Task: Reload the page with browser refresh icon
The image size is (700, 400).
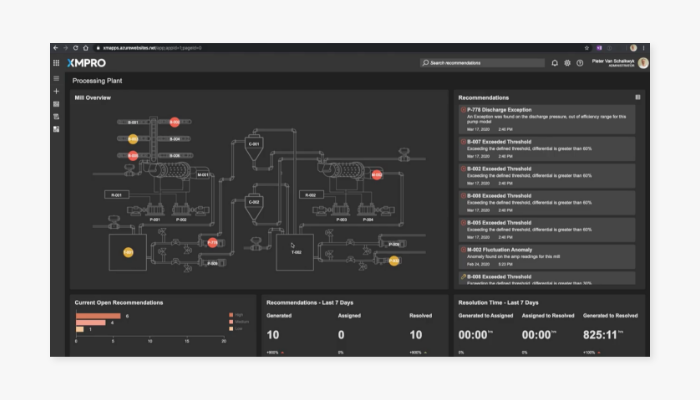Action: coord(75,48)
